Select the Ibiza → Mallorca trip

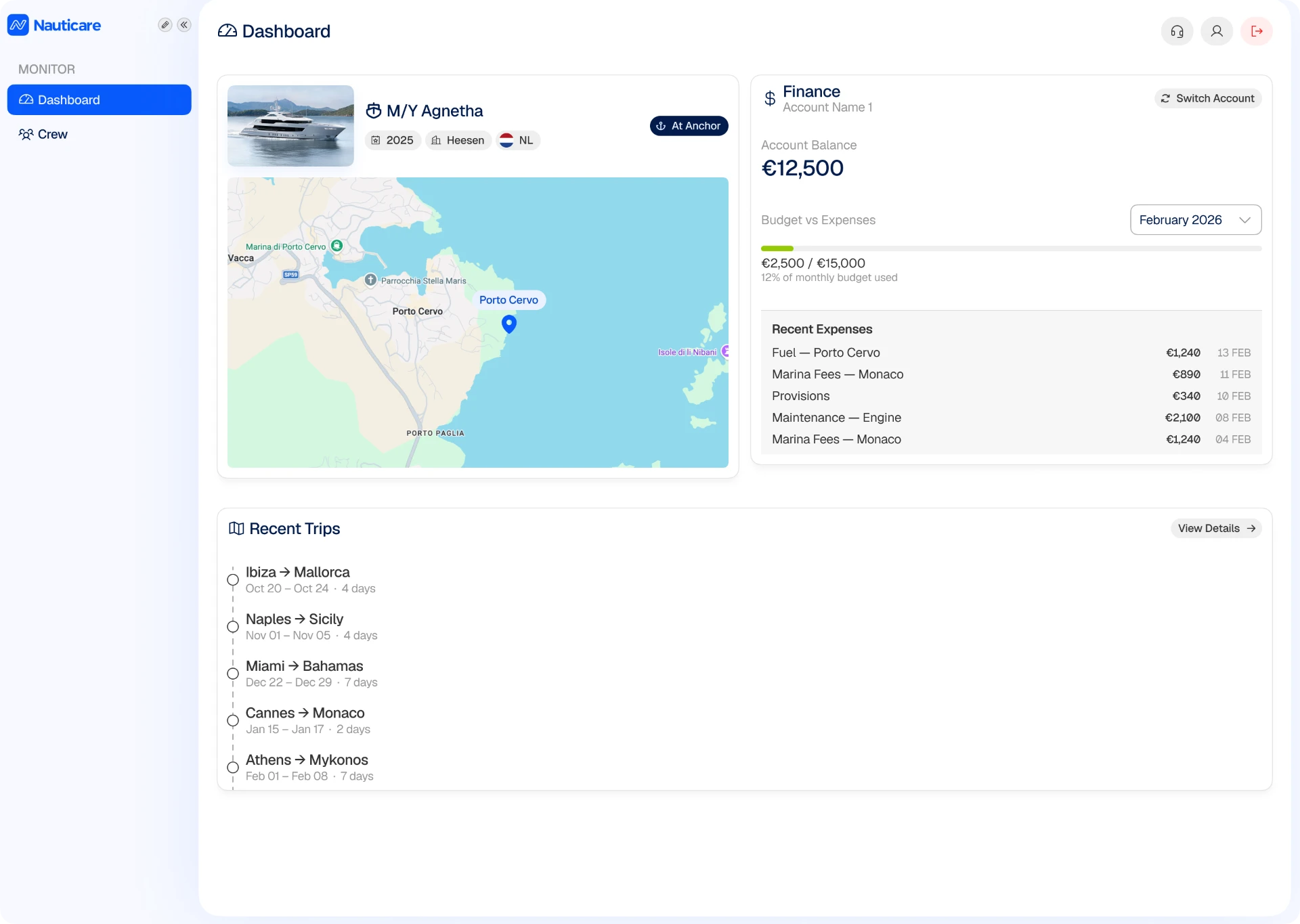pyautogui.click(x=310, y=580)
